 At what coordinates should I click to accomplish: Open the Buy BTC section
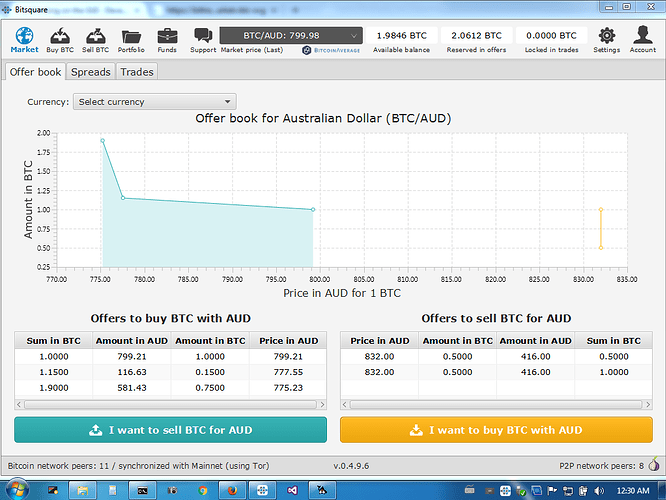(x=60, y=40)
